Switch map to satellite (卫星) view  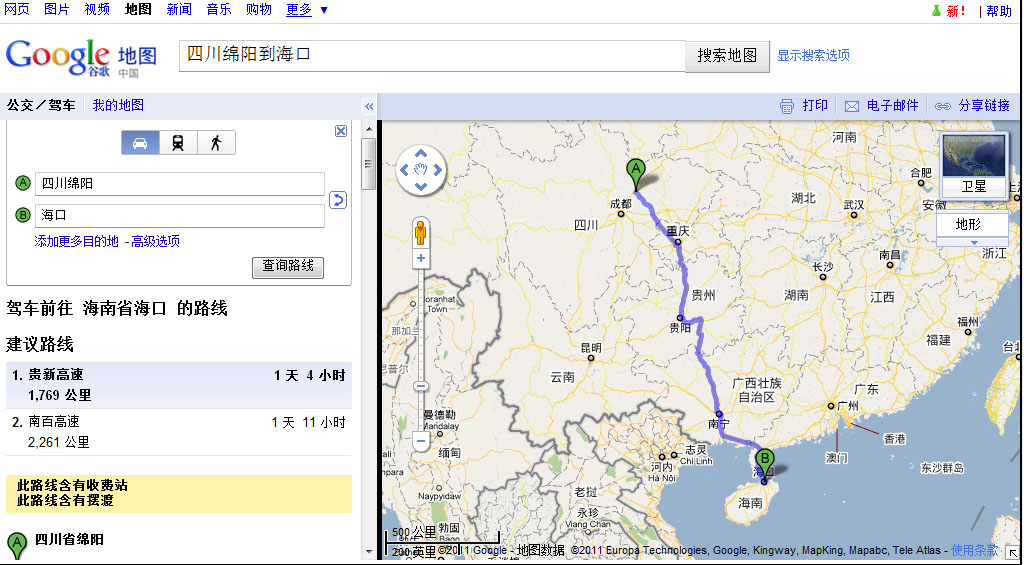coord(973,186)
